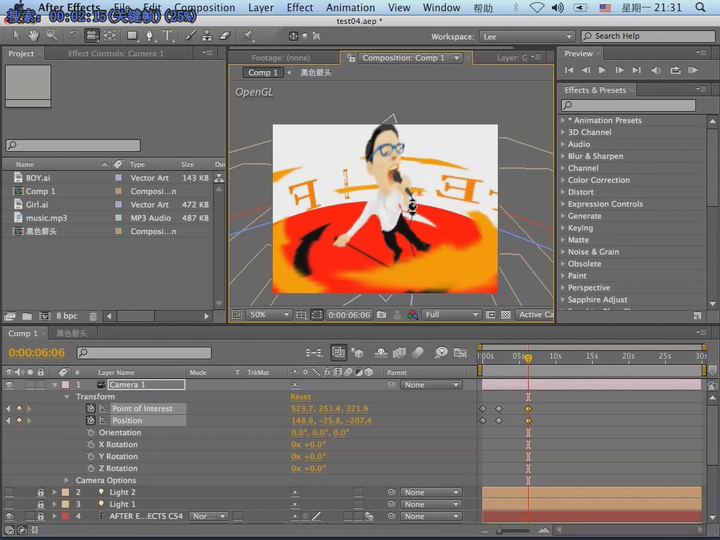Click the trash icon in Project panel

(93, 316)
